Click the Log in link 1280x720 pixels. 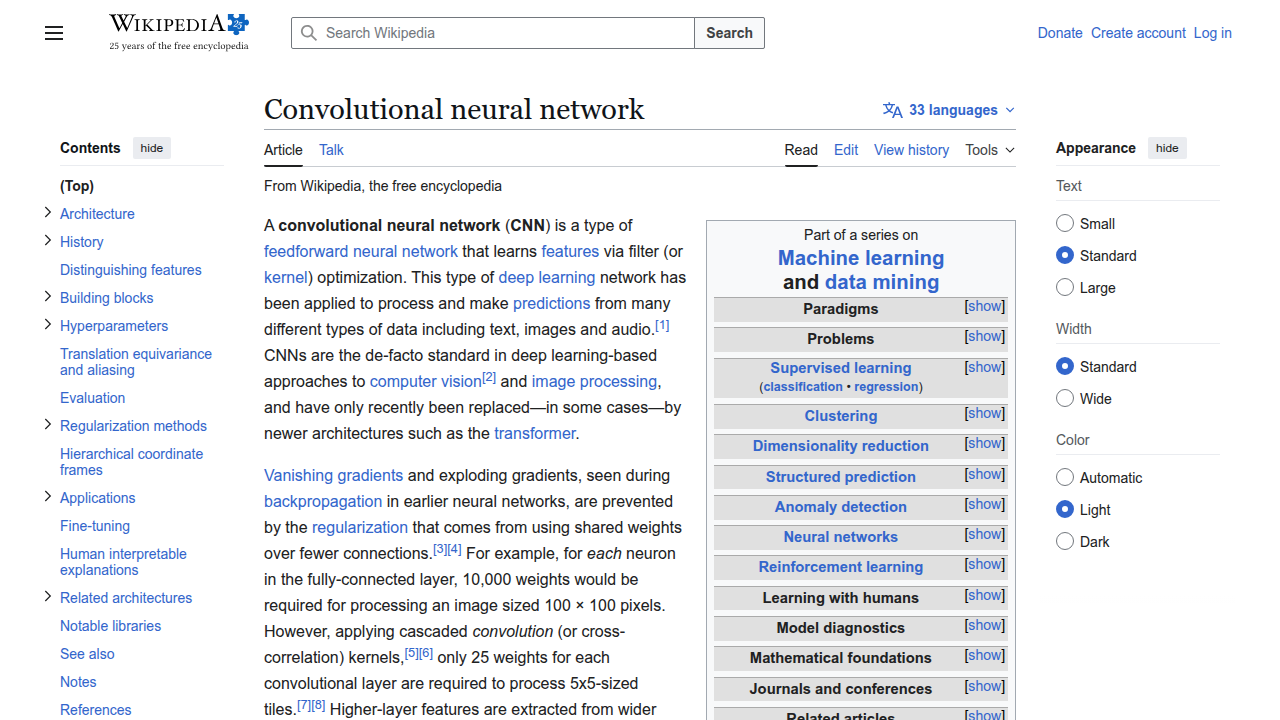click(x=1212, y=33)
